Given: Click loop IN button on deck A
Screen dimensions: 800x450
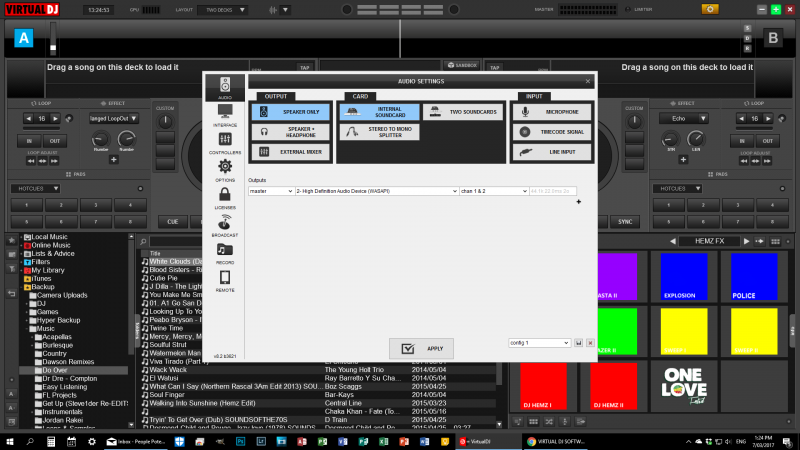Looking at the screenshot, I should tap(29, 141).
